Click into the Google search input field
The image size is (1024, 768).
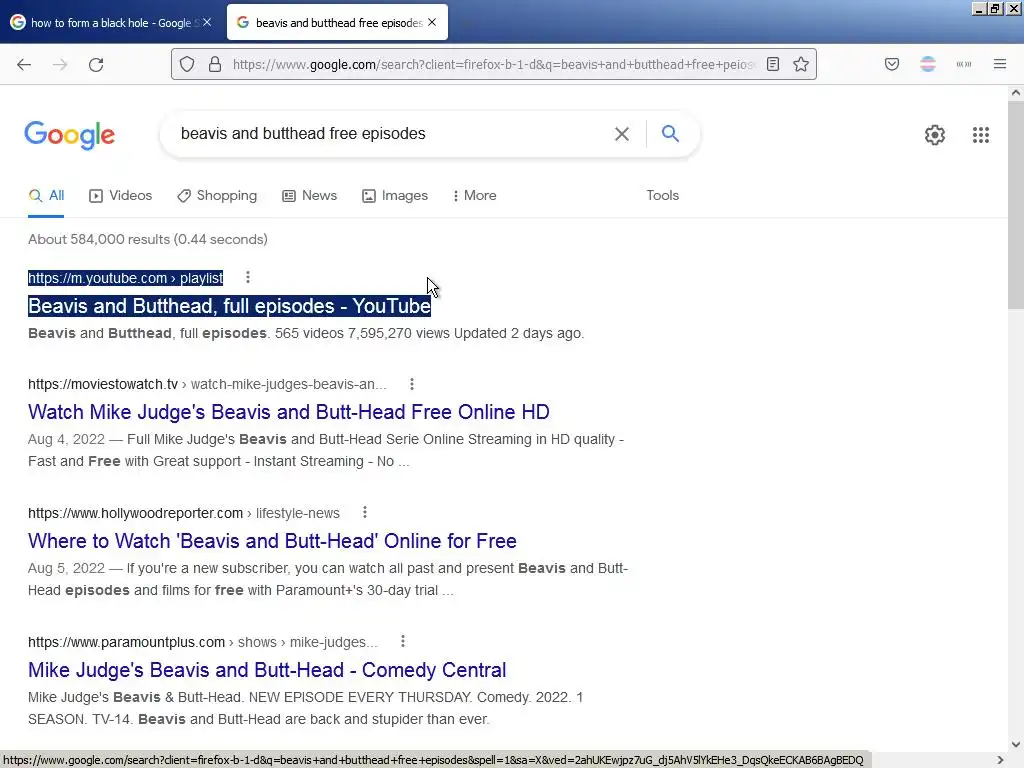[392, 134]
